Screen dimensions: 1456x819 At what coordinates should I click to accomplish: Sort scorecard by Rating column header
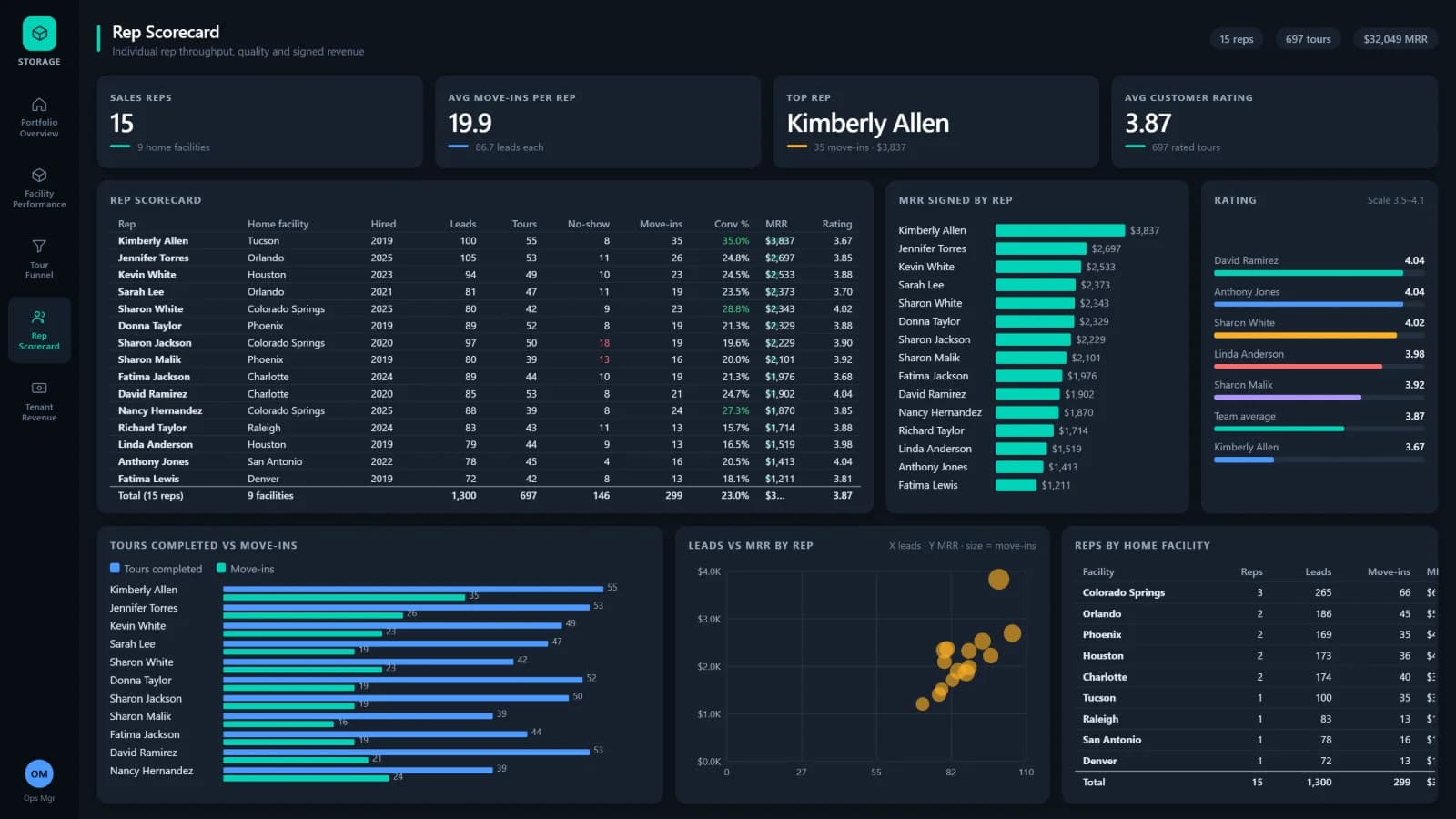(837, 224)
